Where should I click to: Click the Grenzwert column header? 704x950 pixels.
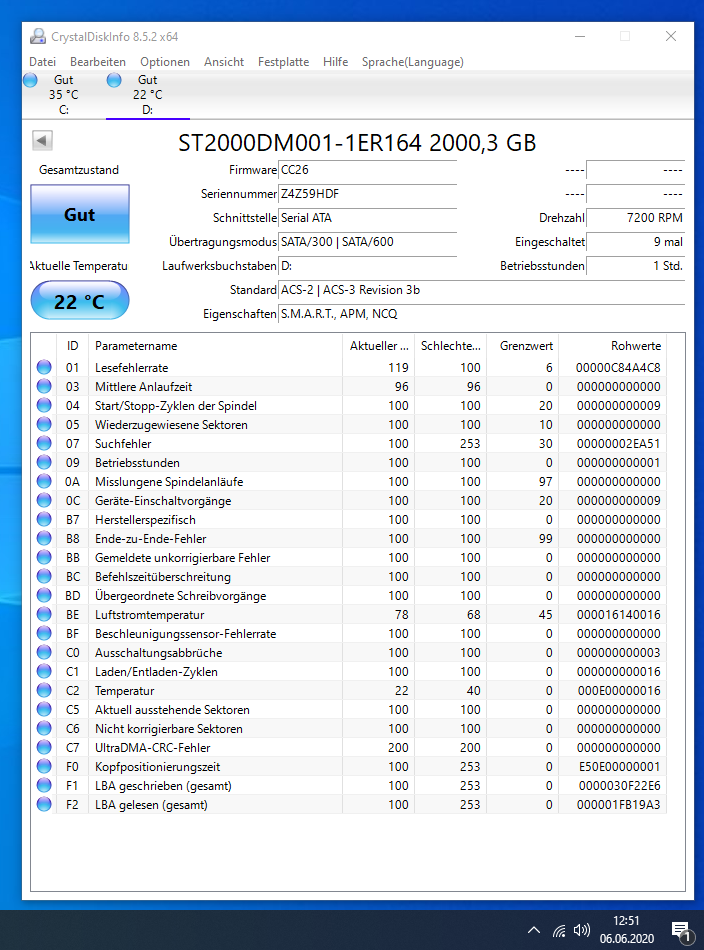click(x=523, y=346)
